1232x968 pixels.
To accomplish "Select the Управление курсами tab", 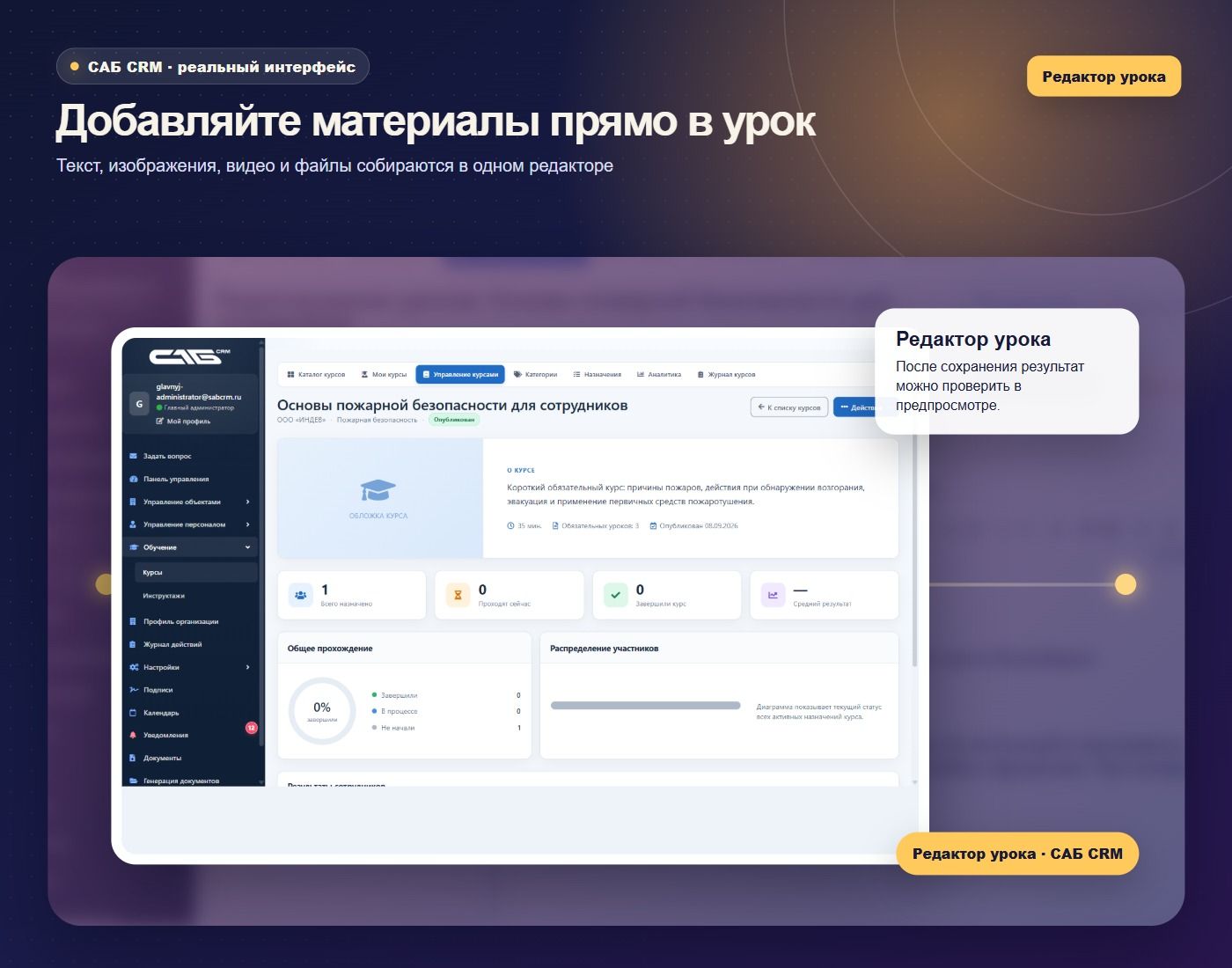I will pyautogui.click(x=460, y=374).
